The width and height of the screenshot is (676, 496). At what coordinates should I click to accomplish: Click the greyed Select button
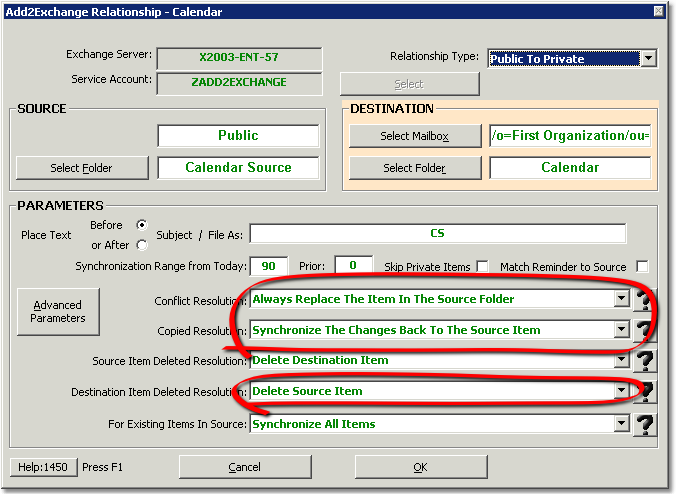pyautogui.click(x=410, y=84)
